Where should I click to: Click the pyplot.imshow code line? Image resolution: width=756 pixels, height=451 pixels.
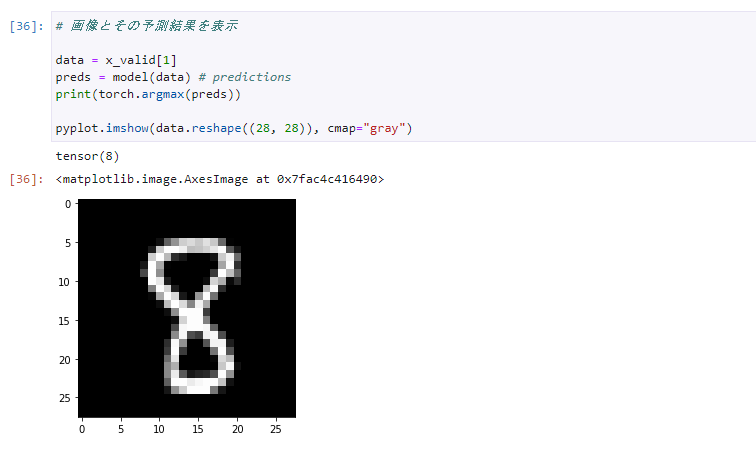coord(234,128)
